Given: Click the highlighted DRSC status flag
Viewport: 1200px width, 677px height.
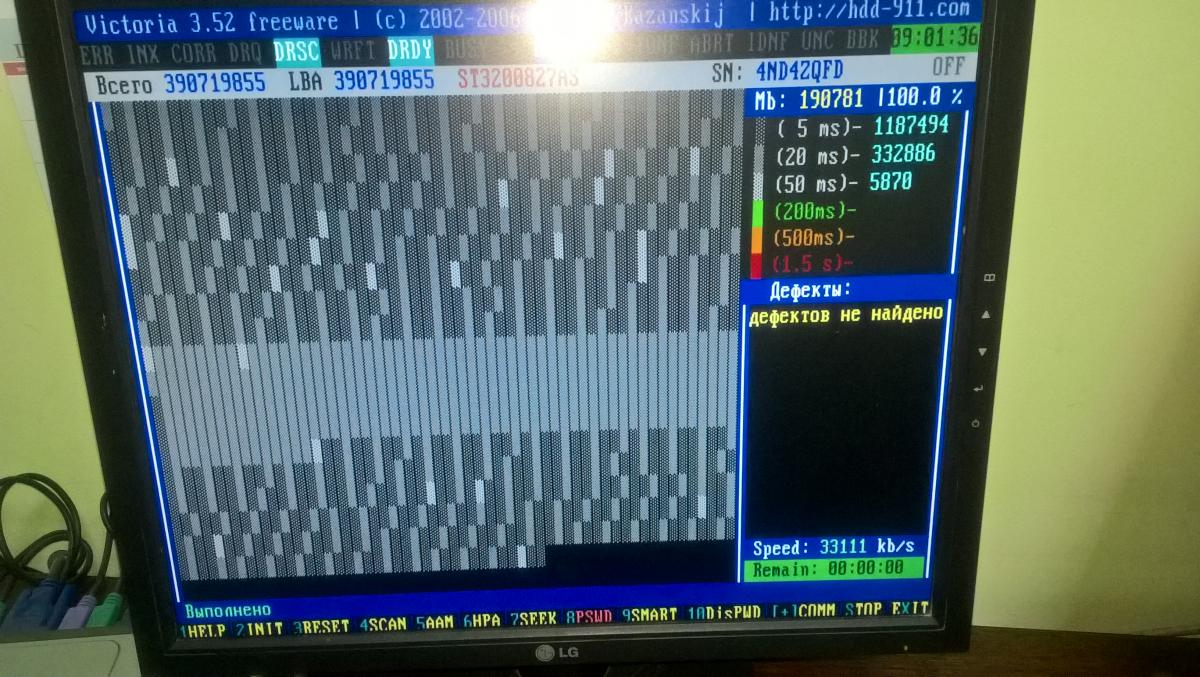Looking at the screenshot, I should click(x=295, y=49).
